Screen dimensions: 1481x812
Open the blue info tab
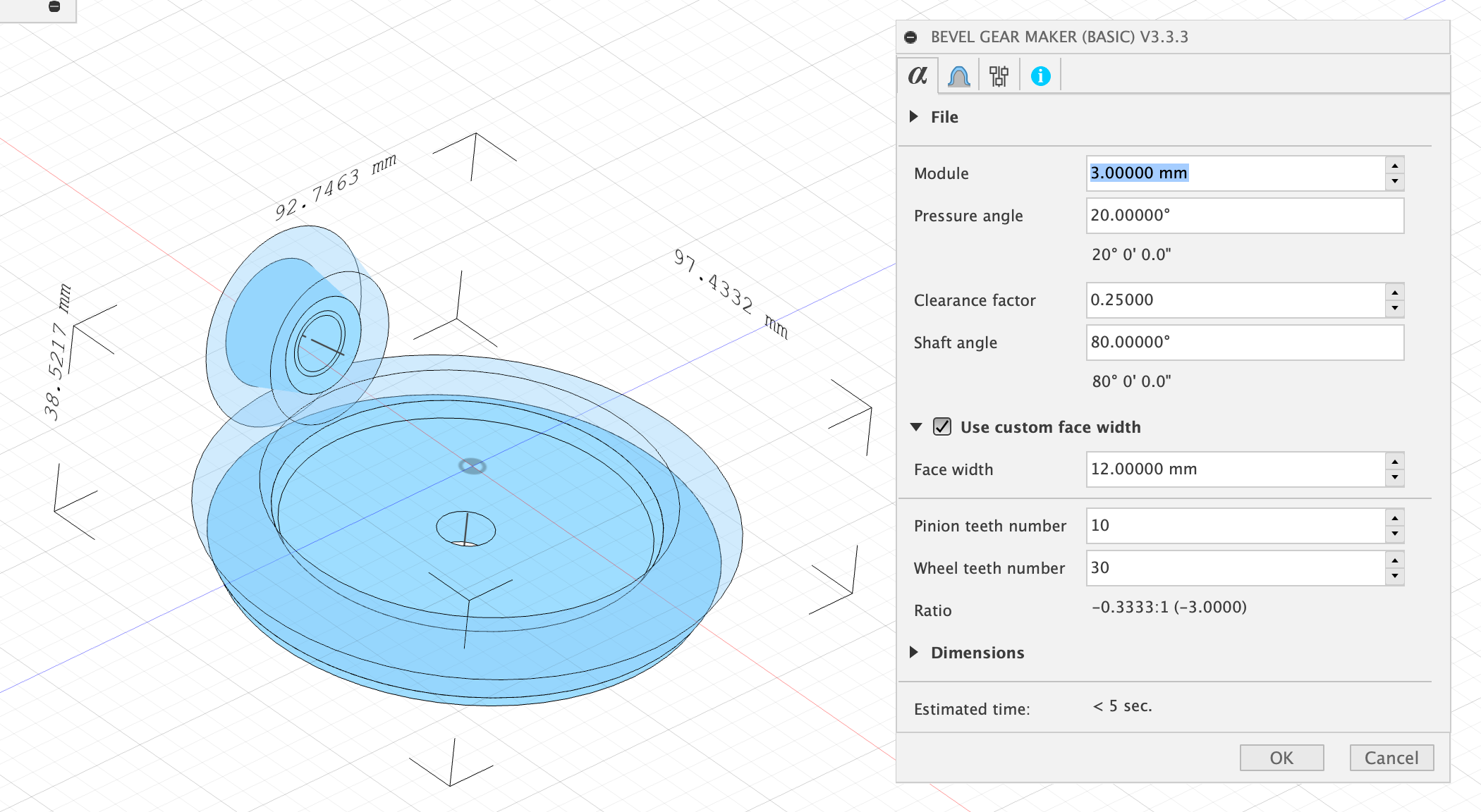coord(1040,75)
